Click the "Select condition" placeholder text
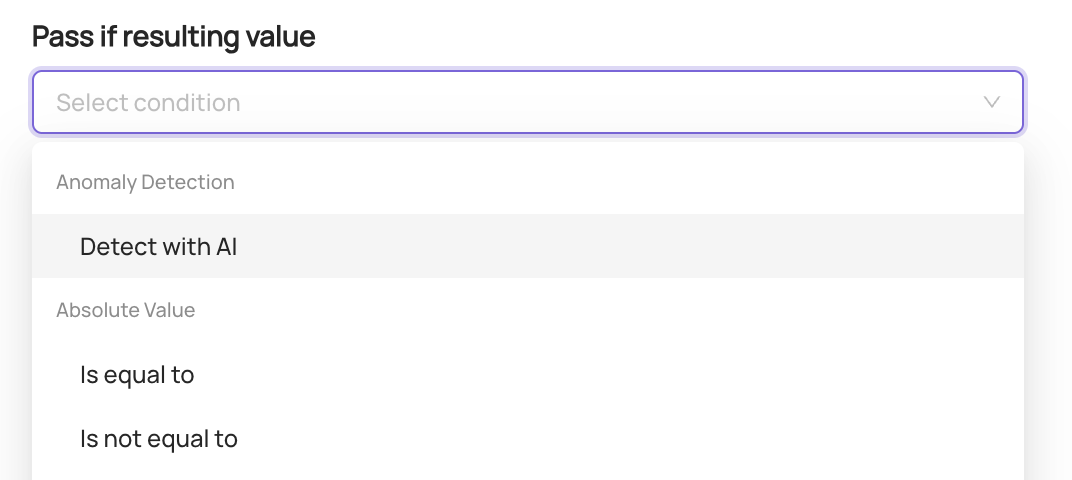This screenshot has height=480, width=1072. click(148, 102)
